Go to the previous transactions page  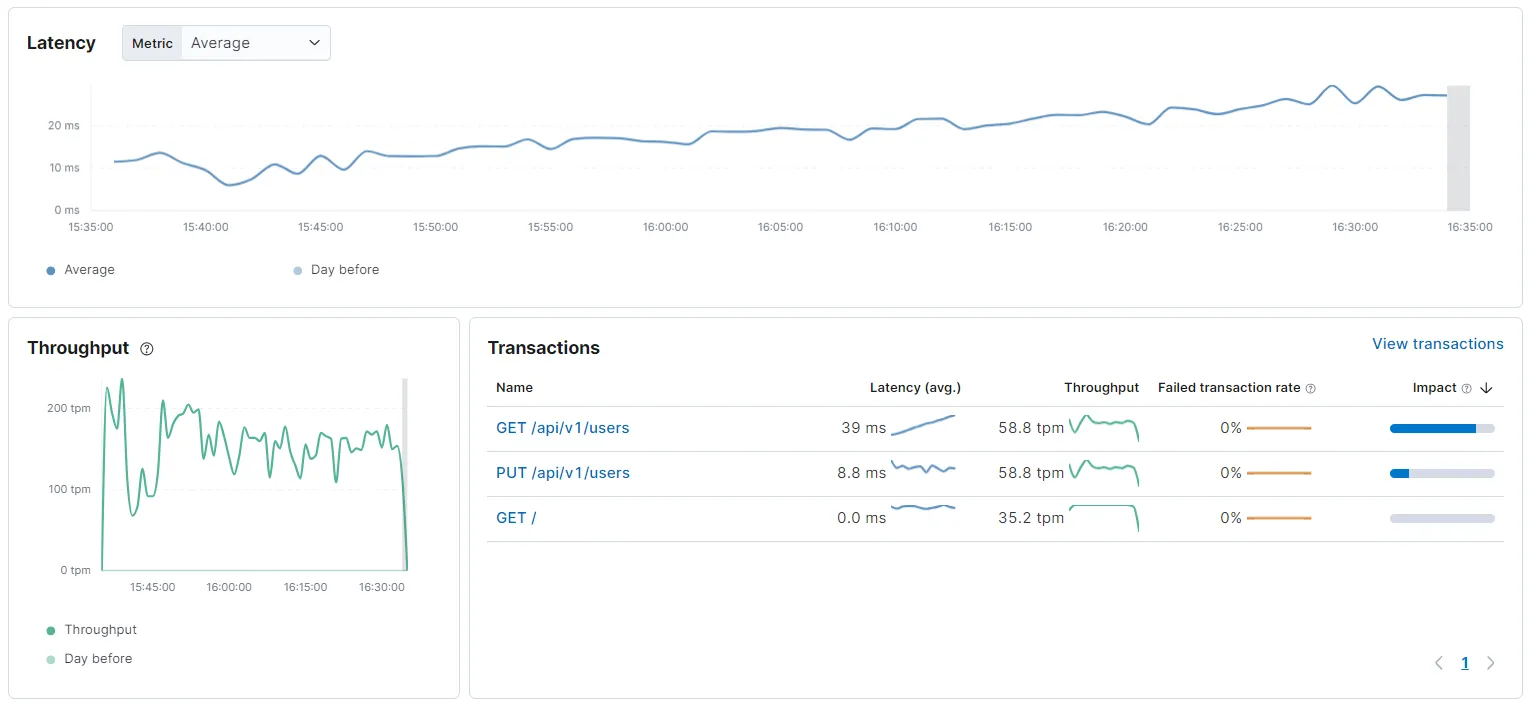1439,663
